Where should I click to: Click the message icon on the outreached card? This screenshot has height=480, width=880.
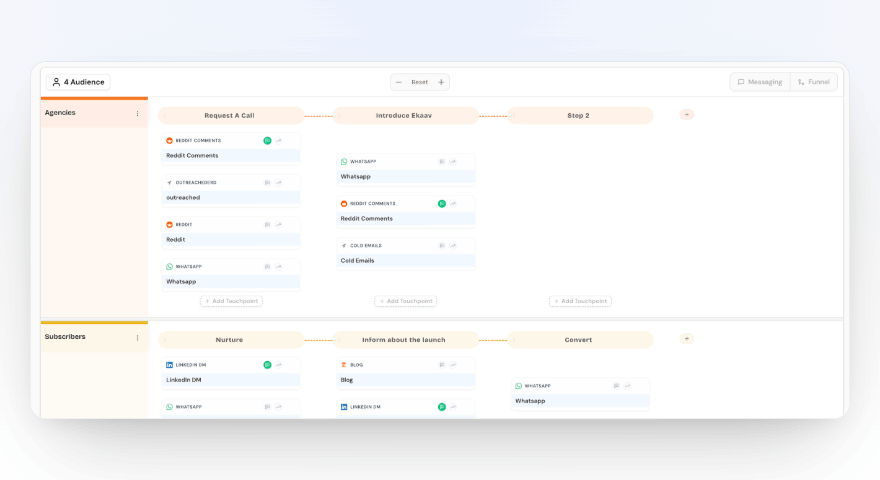click(x=267, y=182)
